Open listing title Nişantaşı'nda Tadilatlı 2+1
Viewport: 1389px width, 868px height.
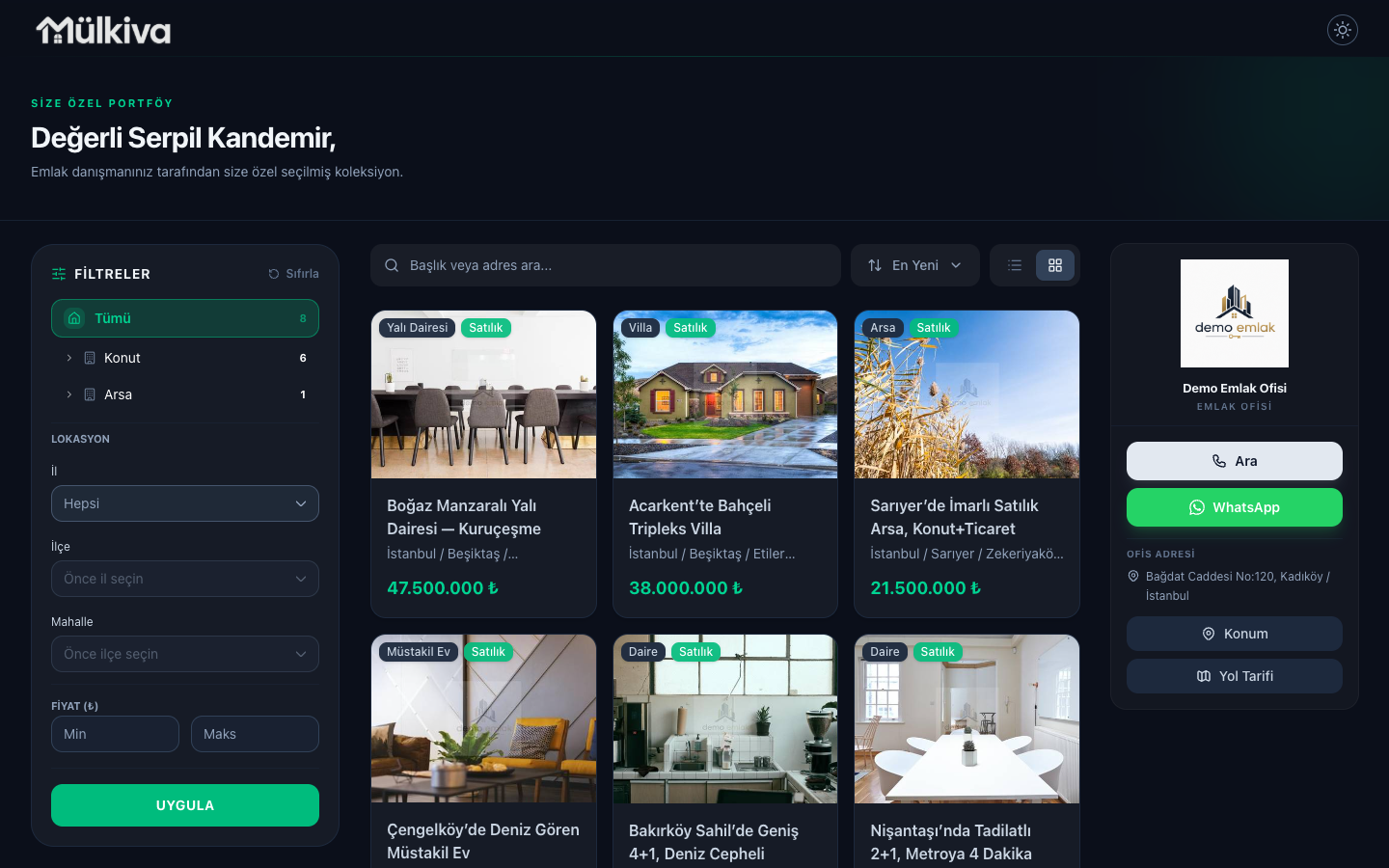click(x=951, y=842)
